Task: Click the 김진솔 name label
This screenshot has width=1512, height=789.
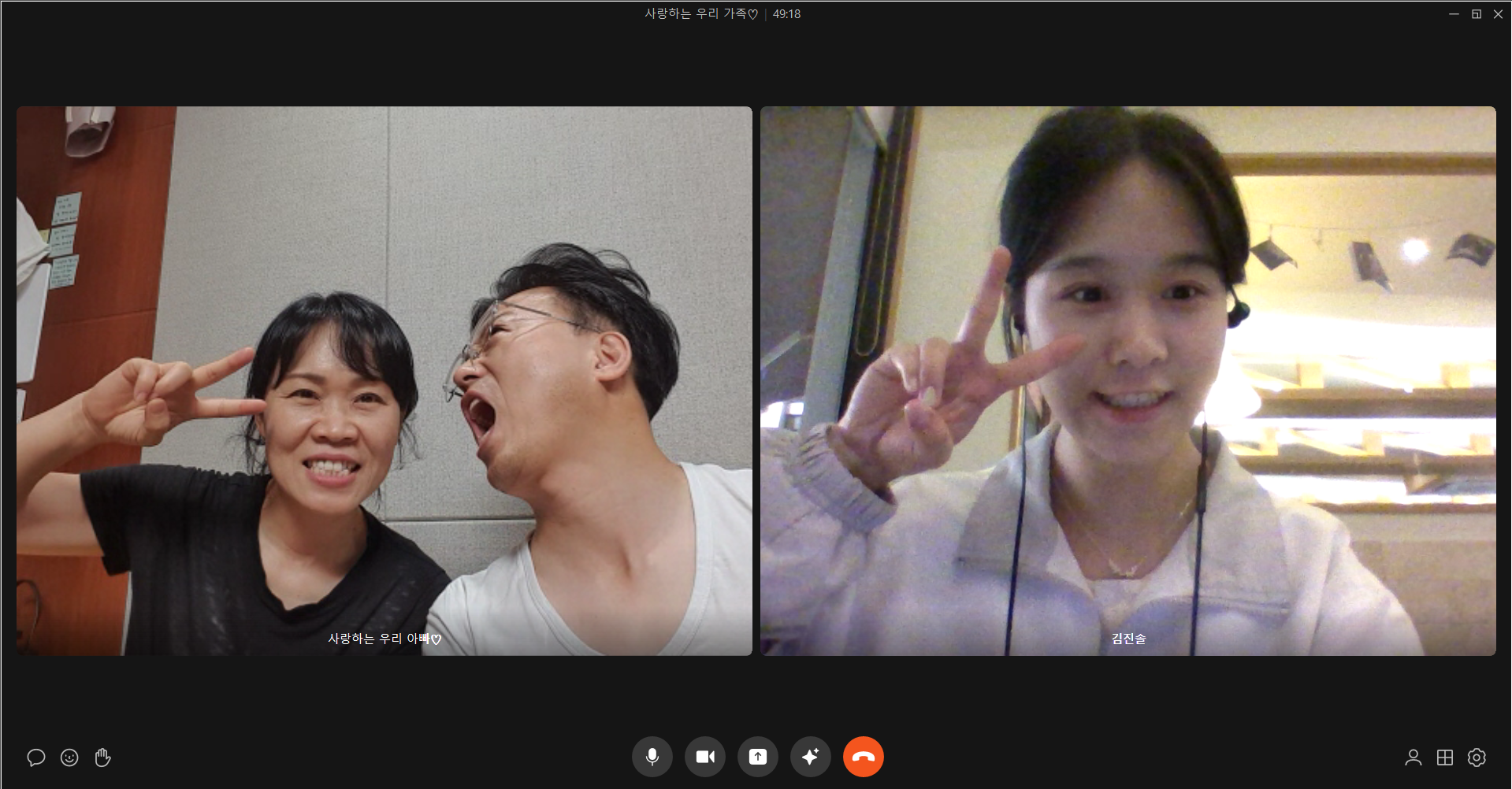Action: [1128, 639]
